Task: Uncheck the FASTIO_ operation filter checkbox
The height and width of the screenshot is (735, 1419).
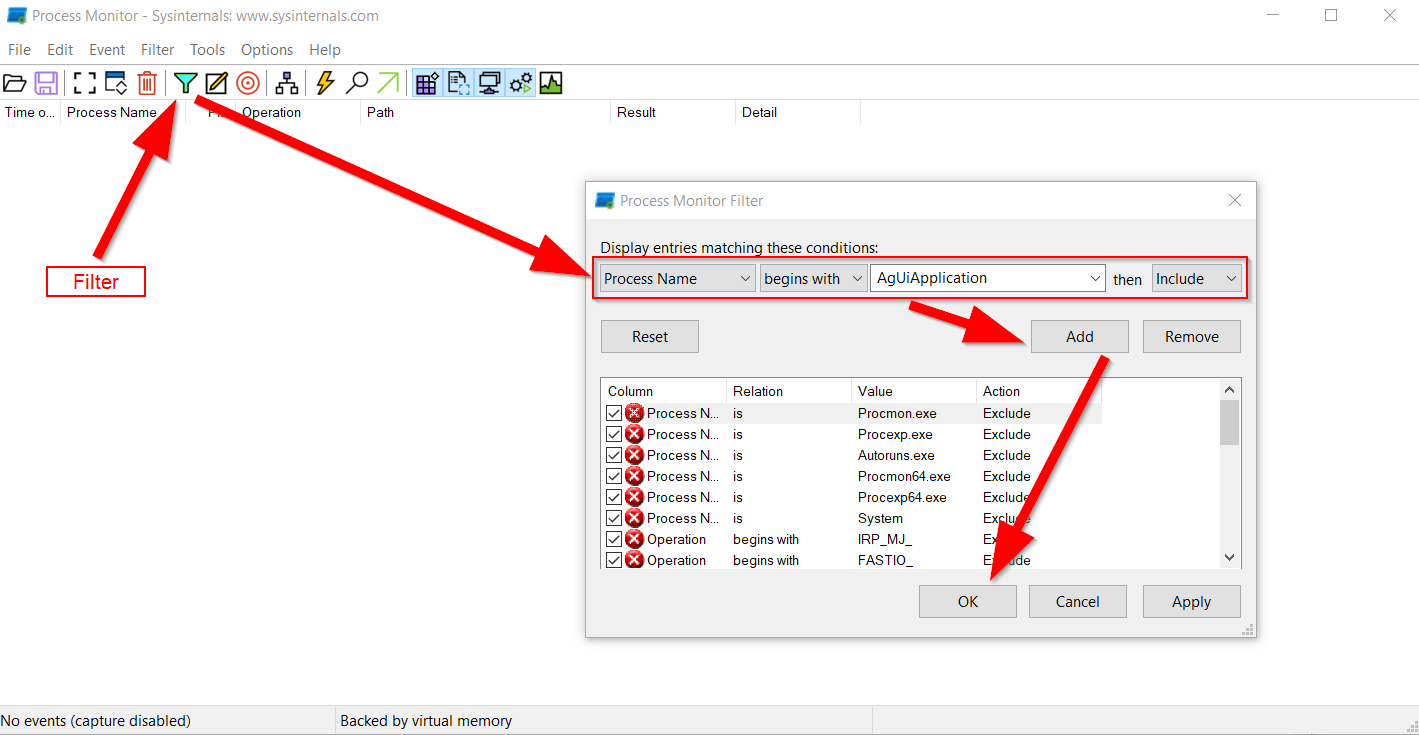Action: (x=614, y=560)
